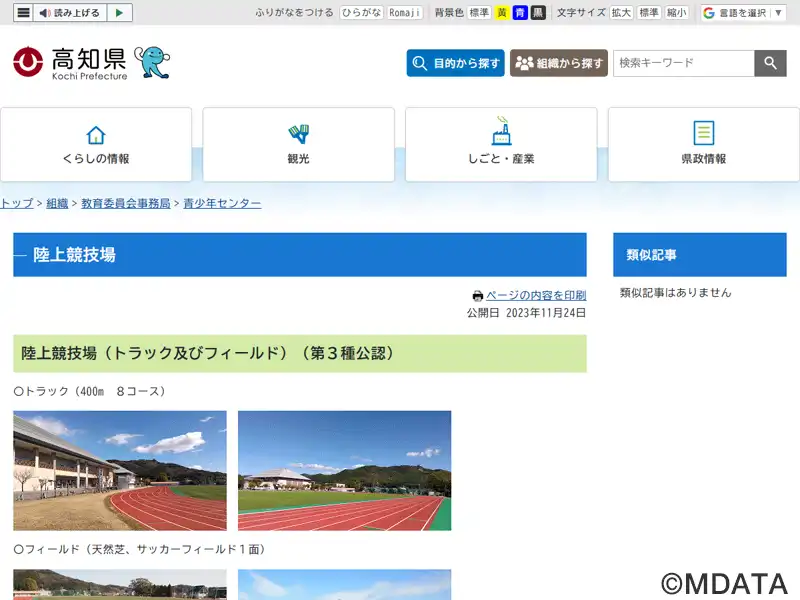Expand the Google language selector dropdown
Image resolution: width=800 pixels, height=600 pixels.
(x=743, y=13)
